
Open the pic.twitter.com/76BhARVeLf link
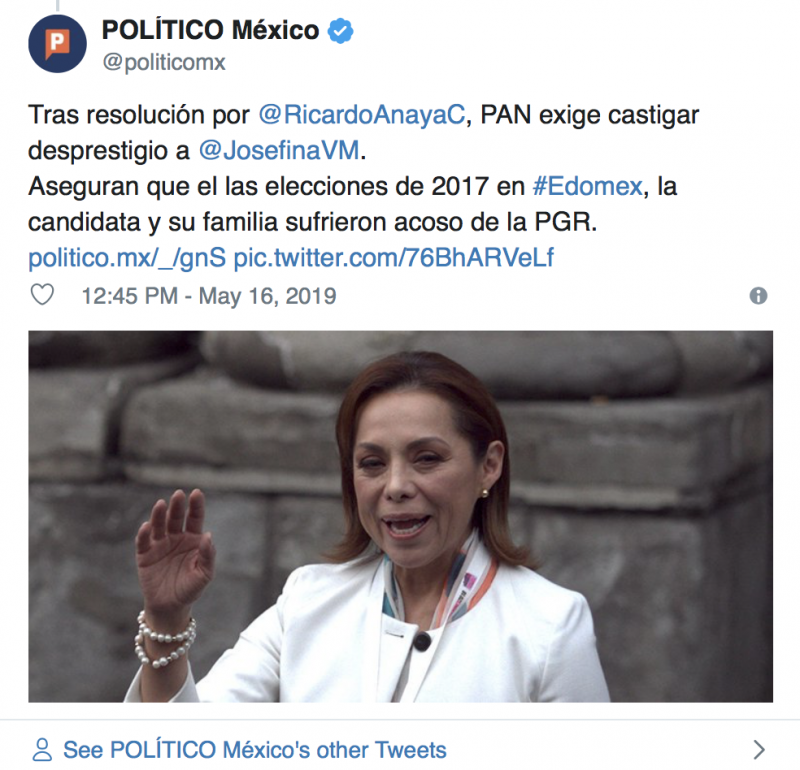tap(393, 258)
